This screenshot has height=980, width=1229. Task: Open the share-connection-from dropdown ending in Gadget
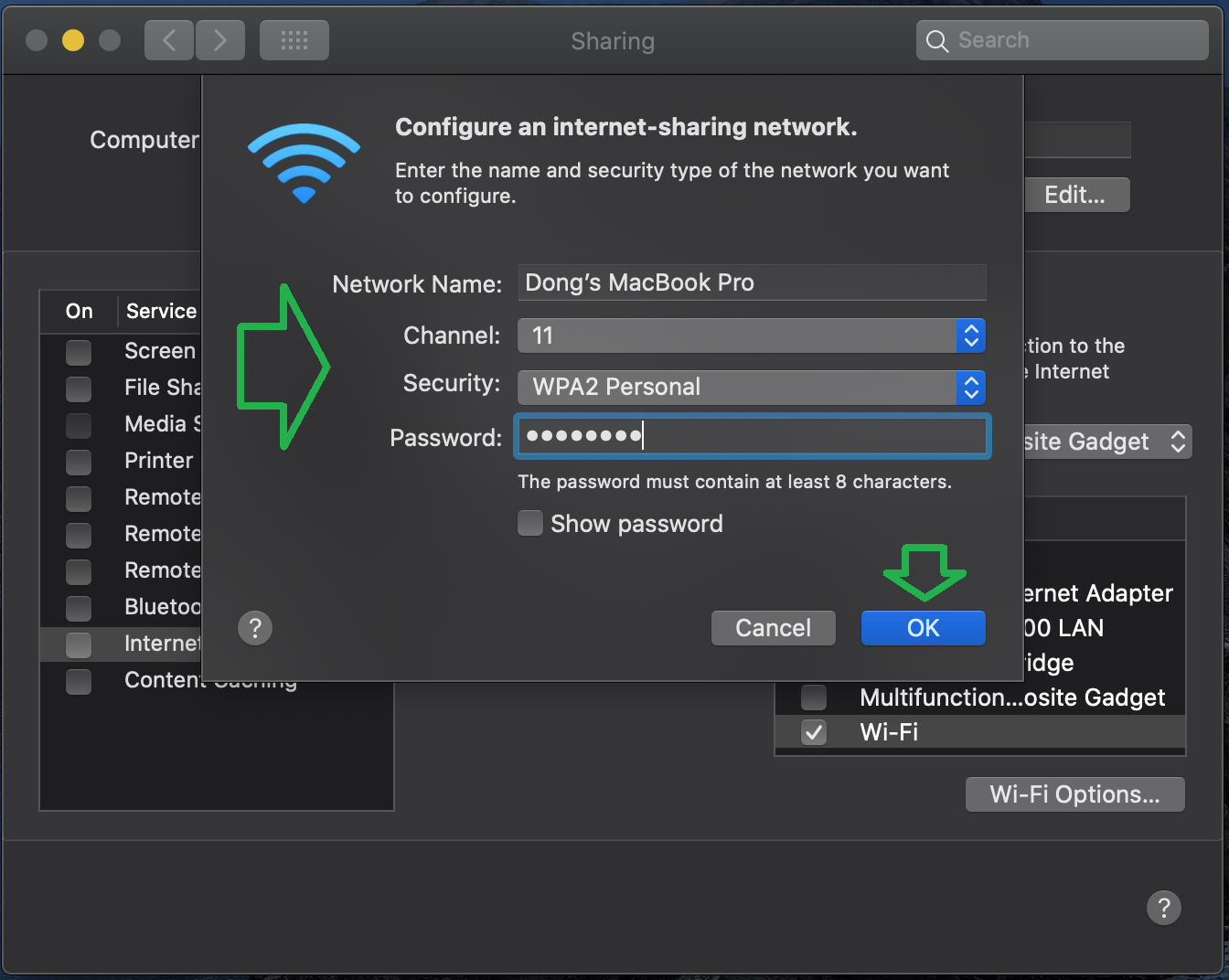(x=1106, y=442)
